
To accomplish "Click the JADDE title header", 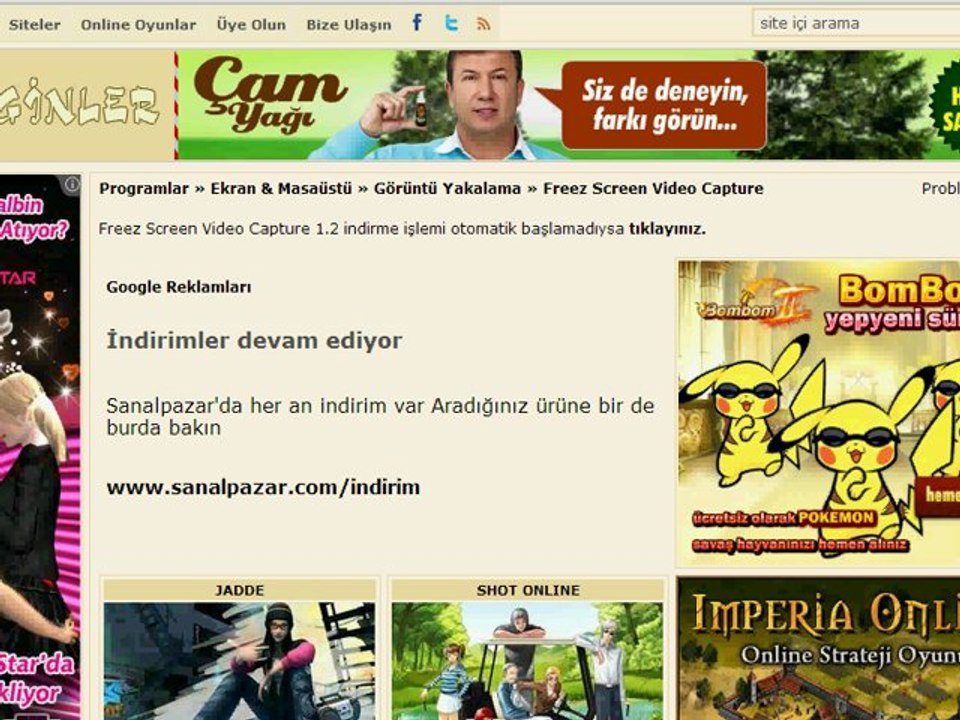I will pyautogui.click(x=239, y=590).
